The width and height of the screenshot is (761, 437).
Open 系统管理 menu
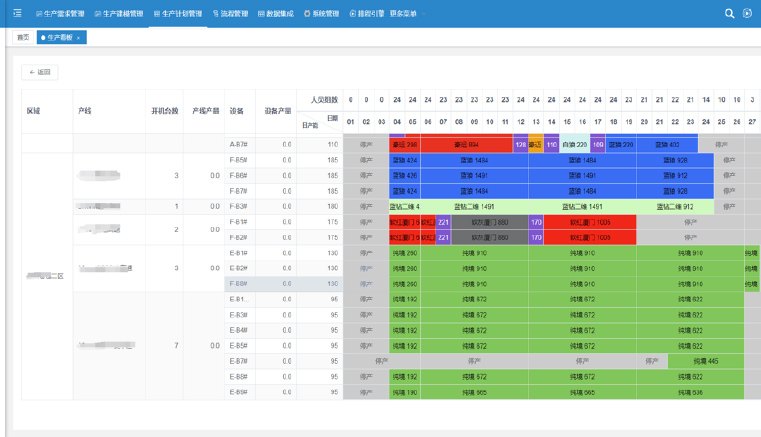coord(321,14)
